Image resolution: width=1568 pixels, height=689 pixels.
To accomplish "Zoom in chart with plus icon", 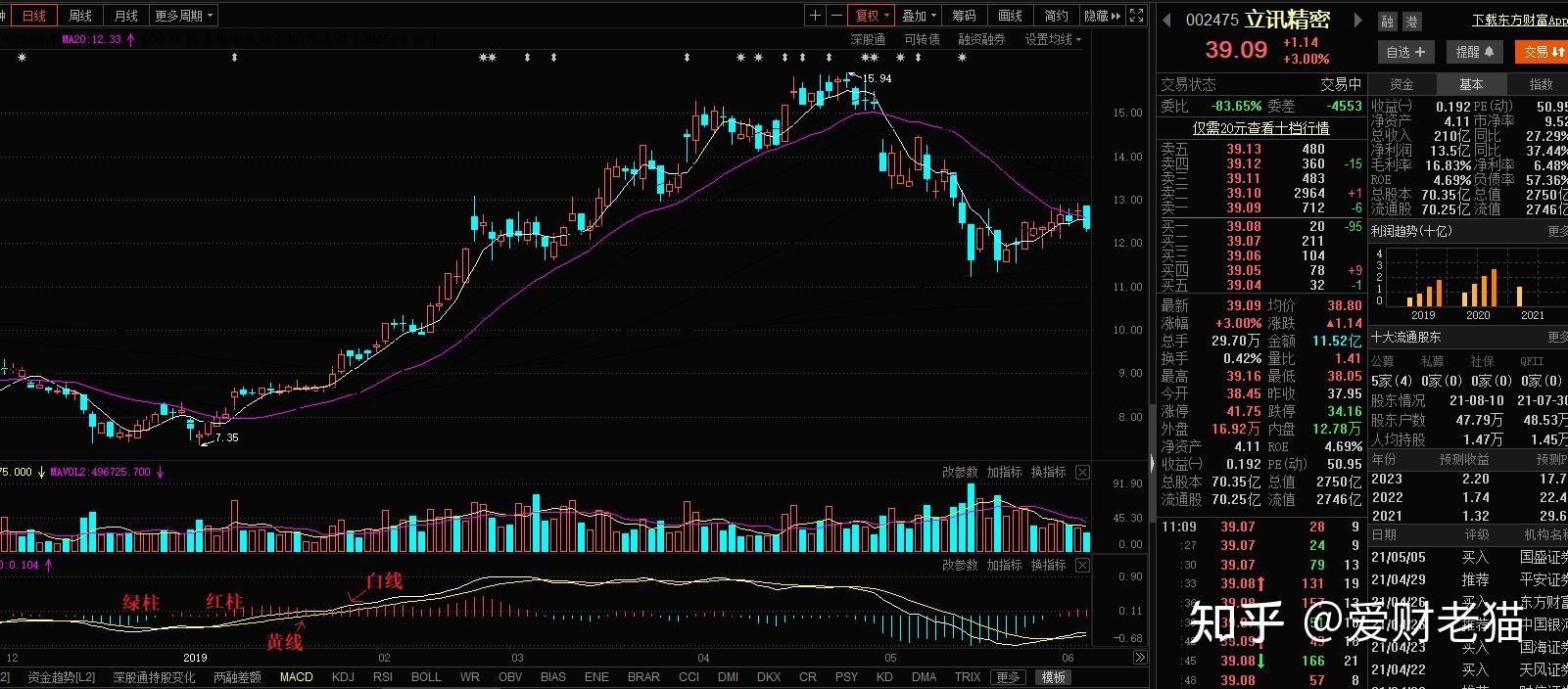I will (815, 16).
